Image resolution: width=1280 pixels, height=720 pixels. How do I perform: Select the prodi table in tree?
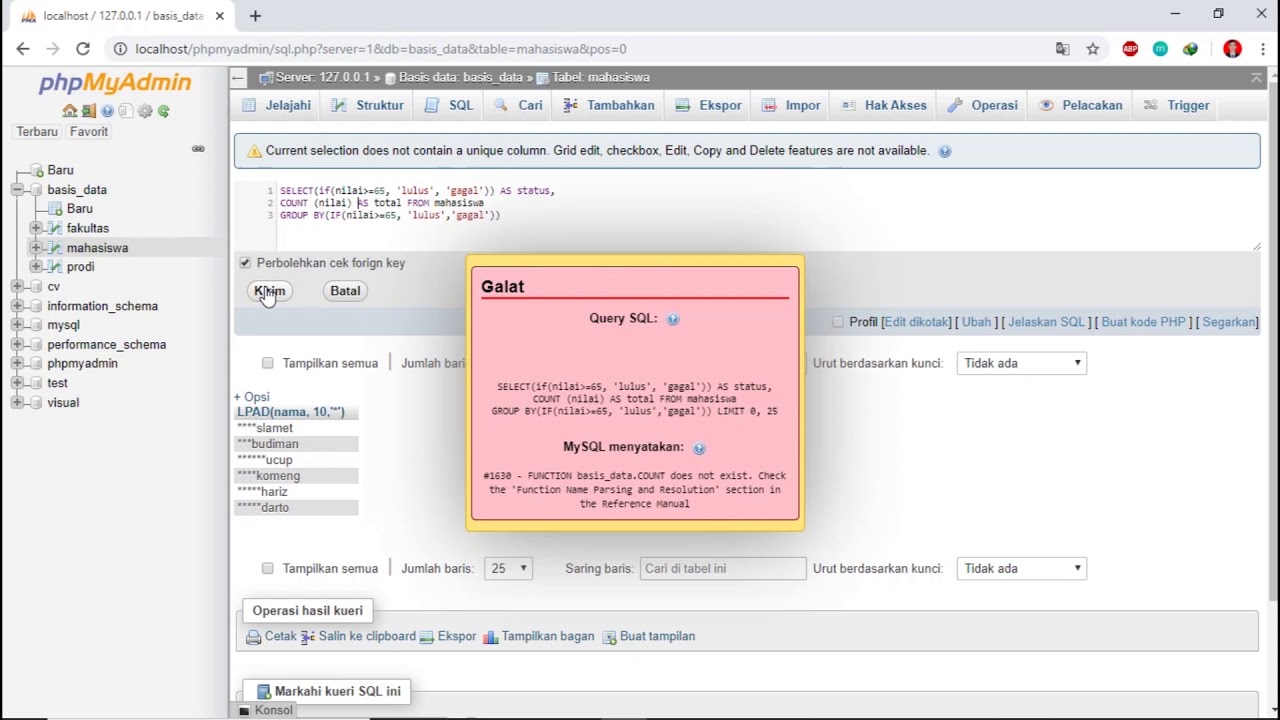click(x=81, y=267)
